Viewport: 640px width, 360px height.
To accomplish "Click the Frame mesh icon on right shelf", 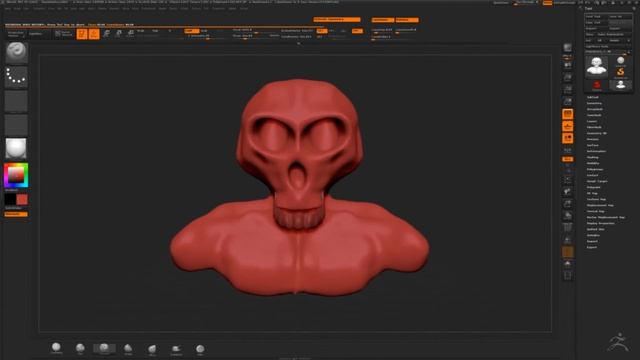I will [567, 179].
